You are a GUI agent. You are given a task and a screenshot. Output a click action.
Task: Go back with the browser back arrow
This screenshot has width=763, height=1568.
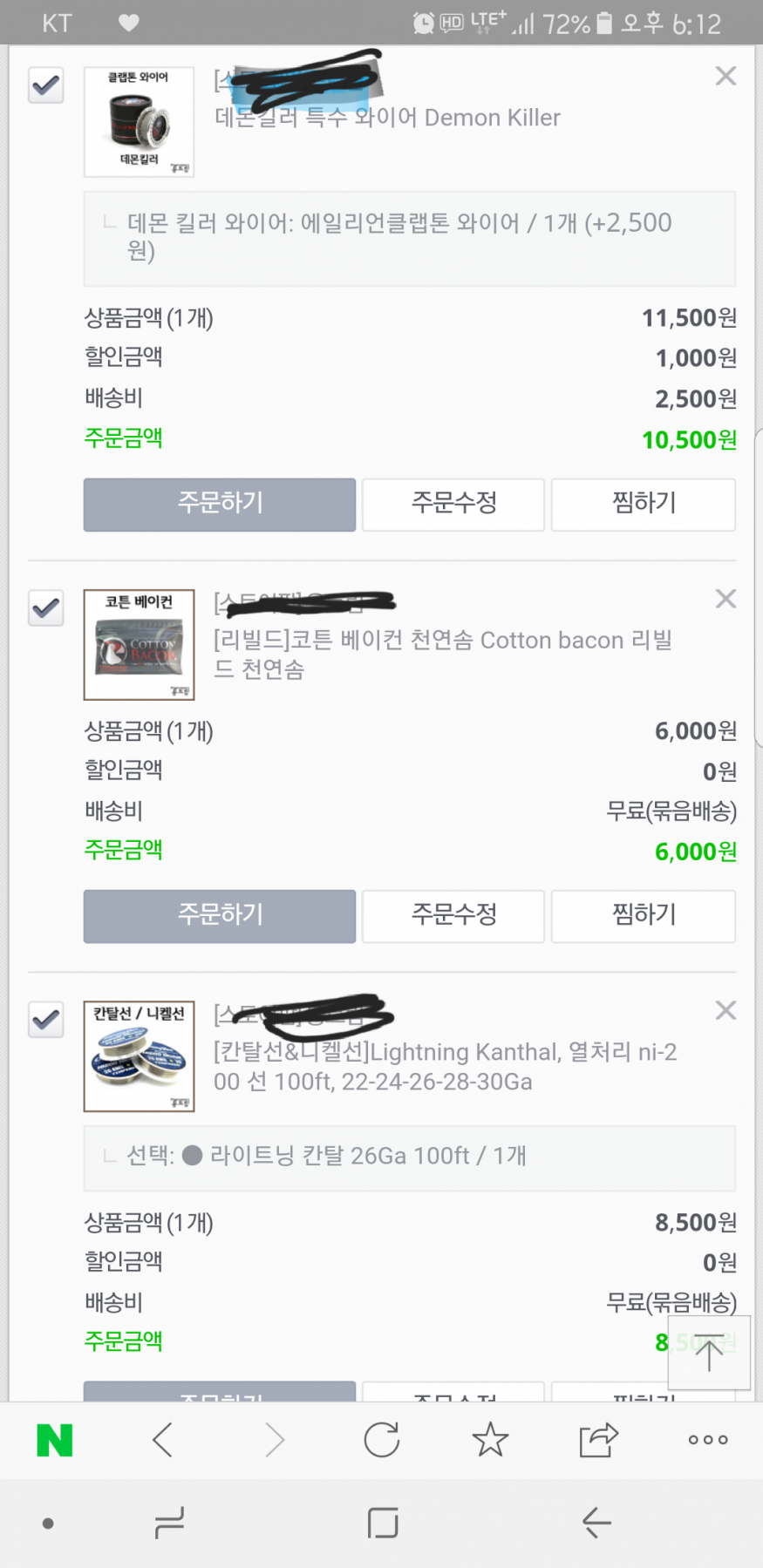pos(163,1441)
